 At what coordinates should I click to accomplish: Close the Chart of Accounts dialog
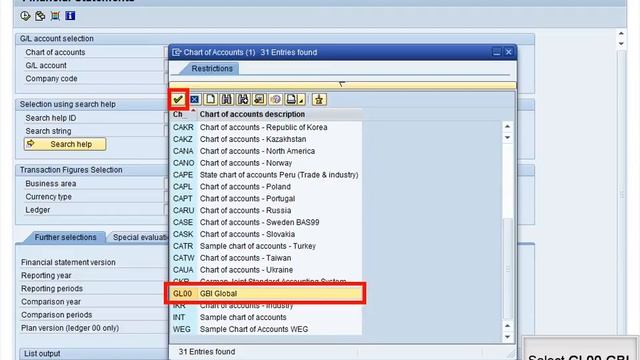pyautogui.click(x=509, y=52)
